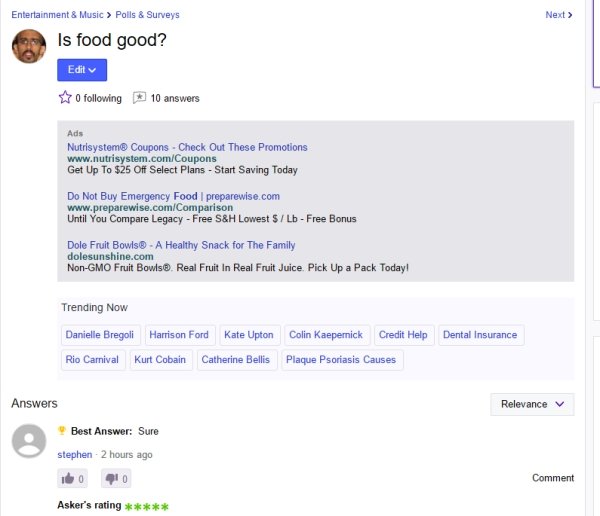600x516 pixels.
Task: Open the answerer's gray avatar icon
Action: coord(29,441)
